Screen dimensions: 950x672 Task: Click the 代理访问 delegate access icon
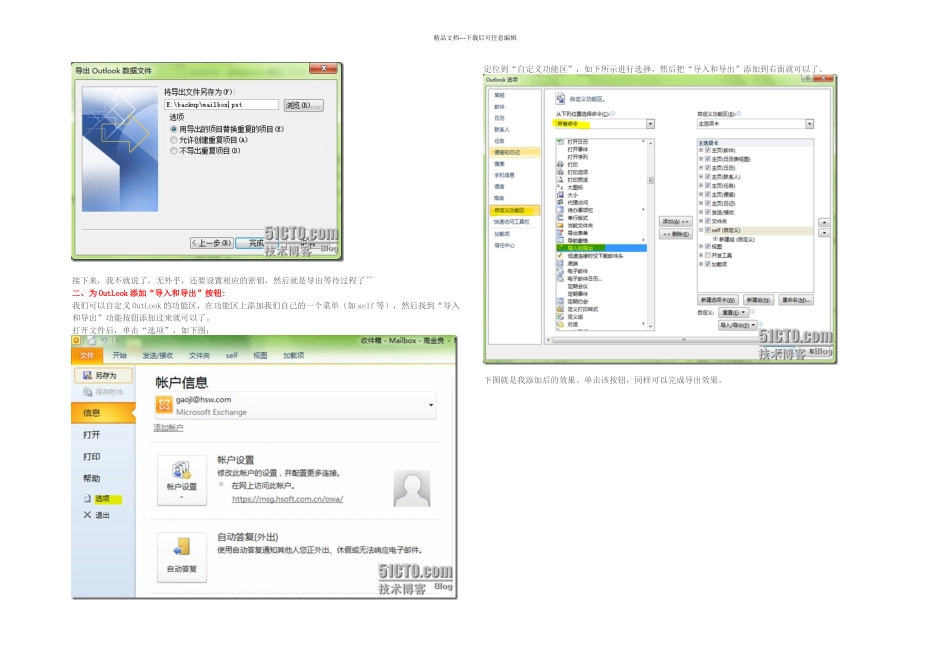tap(560, 202)
